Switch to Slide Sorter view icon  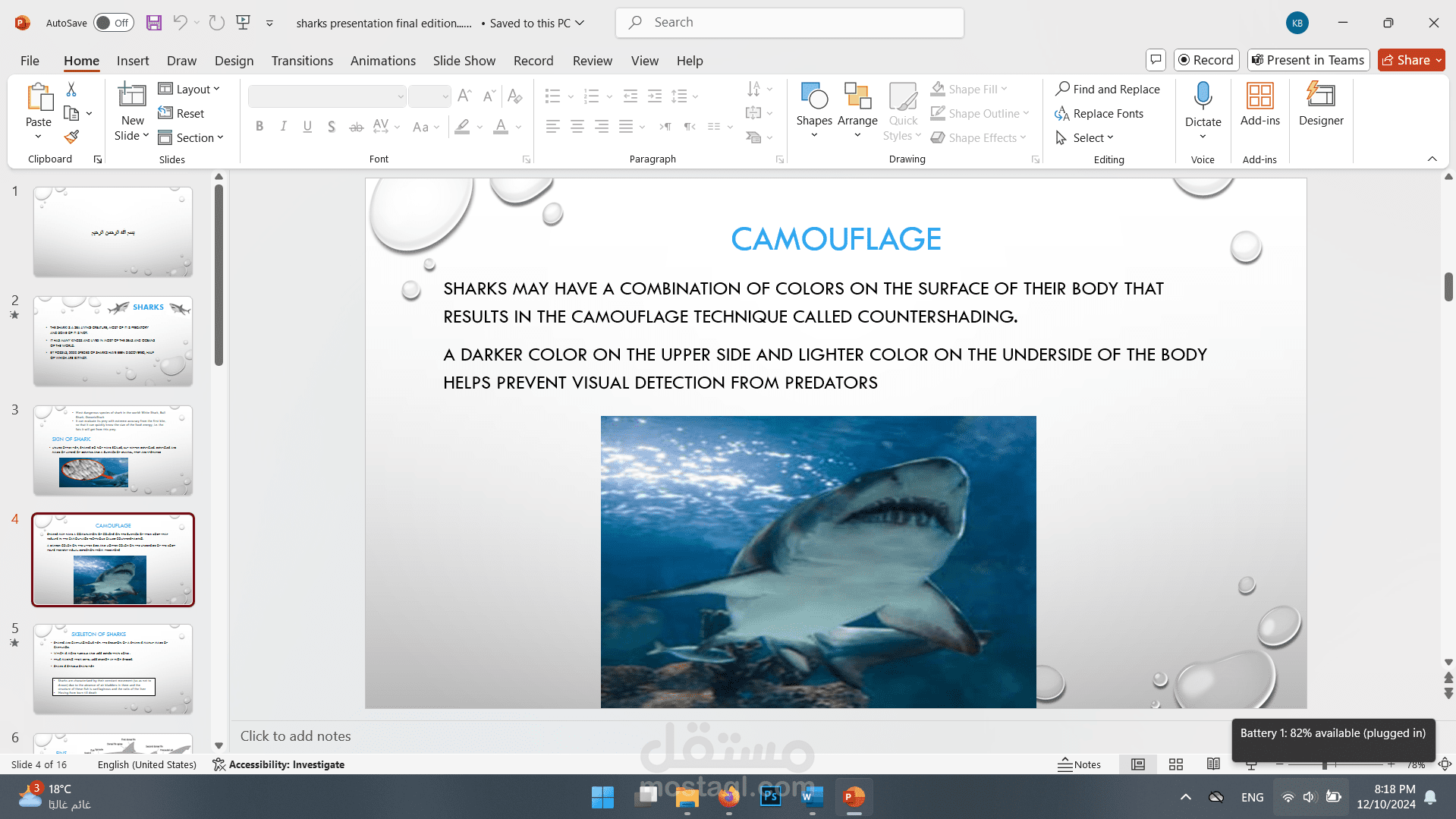pos(1176,764)
